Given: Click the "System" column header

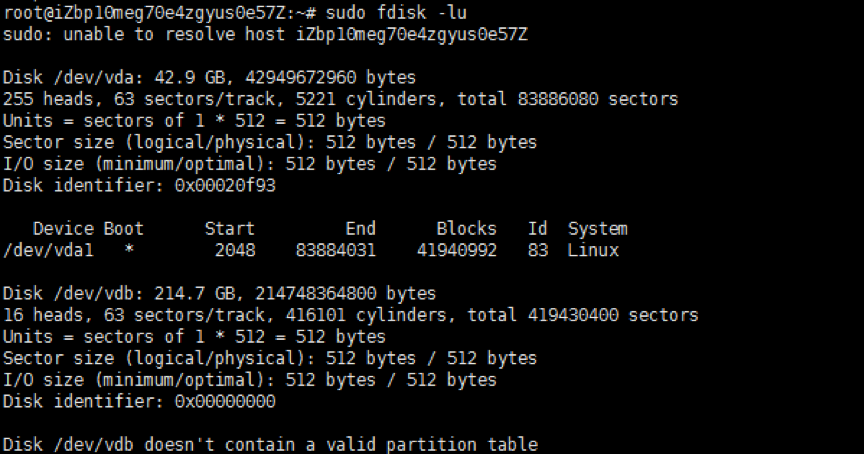Looking at the screenshot, I should pos(597,228).
